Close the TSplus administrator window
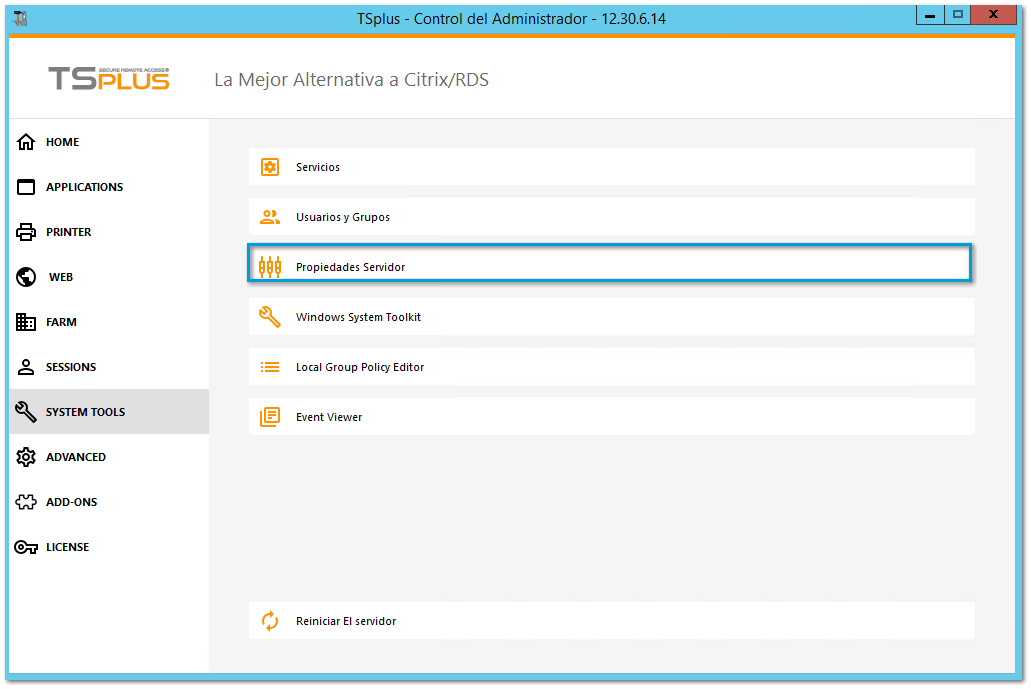1031x689 pixels. pos(994,15)
